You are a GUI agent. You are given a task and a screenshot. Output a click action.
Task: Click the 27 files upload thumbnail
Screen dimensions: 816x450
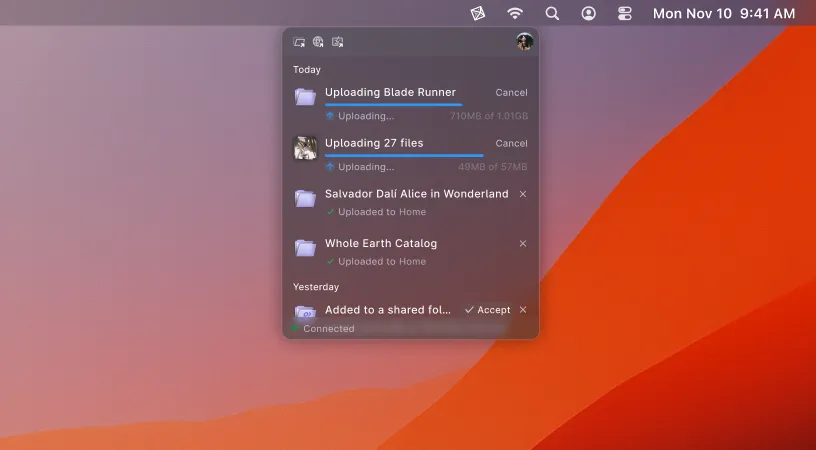[305, 148]
